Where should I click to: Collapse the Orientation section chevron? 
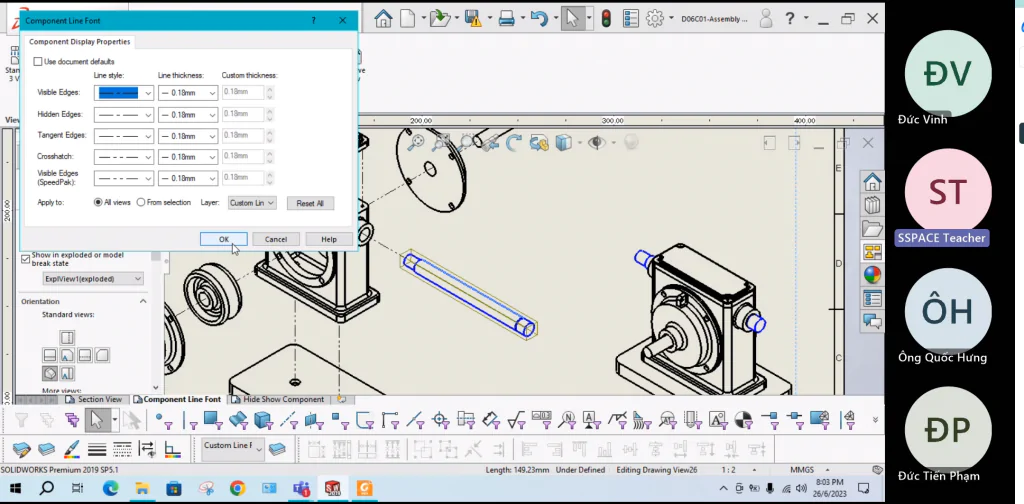[x=143, y=301]
